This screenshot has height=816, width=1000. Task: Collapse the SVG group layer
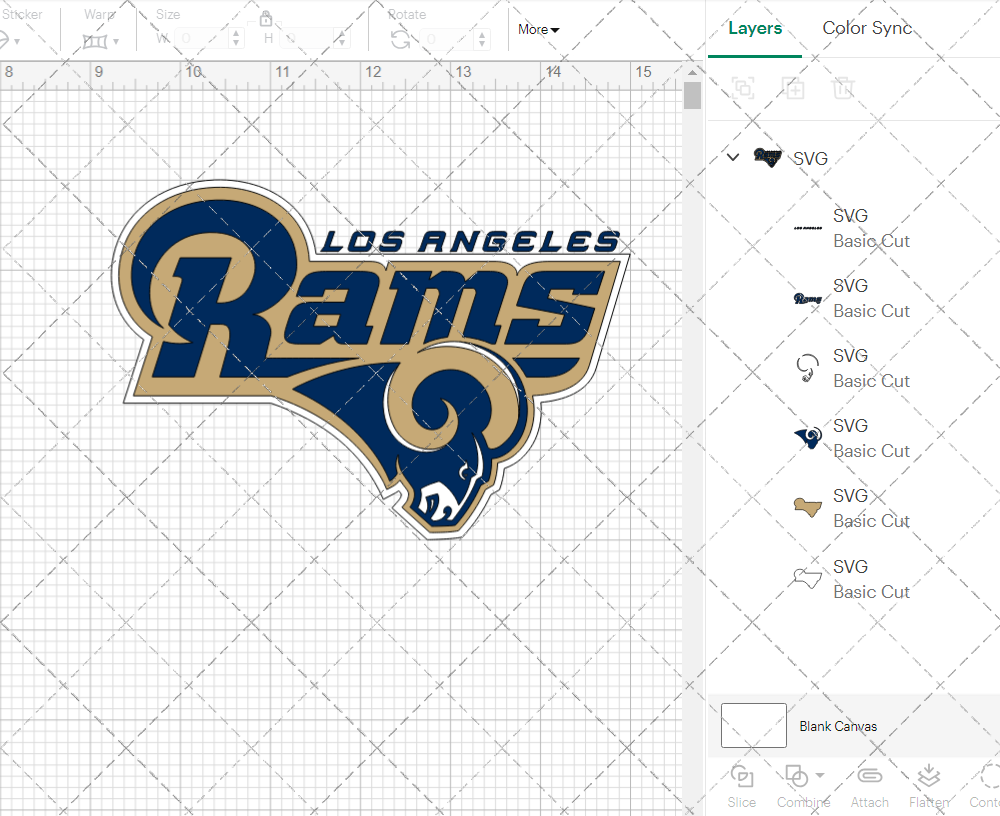pos(733,157)
